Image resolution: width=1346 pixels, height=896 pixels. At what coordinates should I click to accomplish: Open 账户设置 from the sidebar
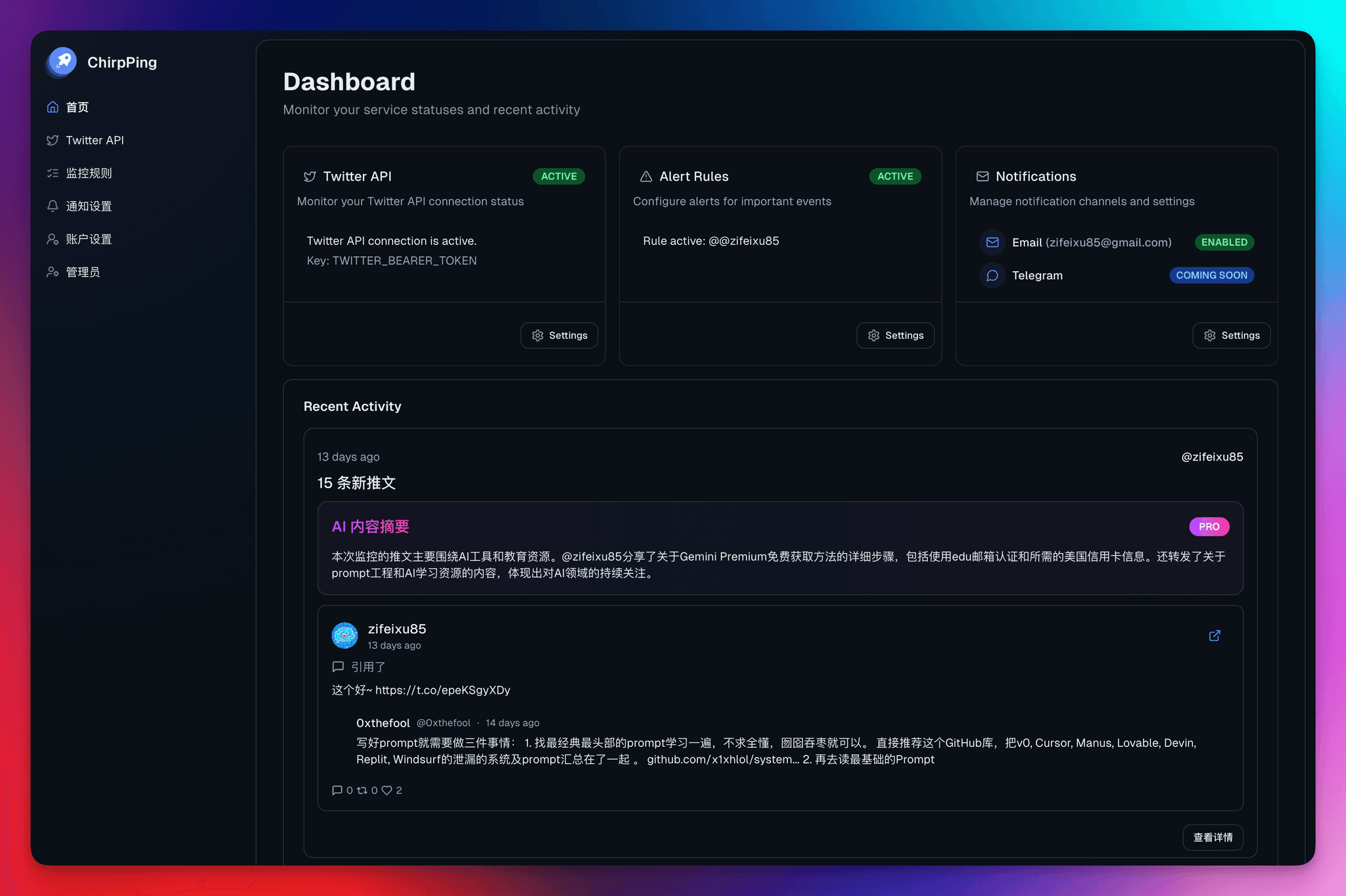click(88, 238)
